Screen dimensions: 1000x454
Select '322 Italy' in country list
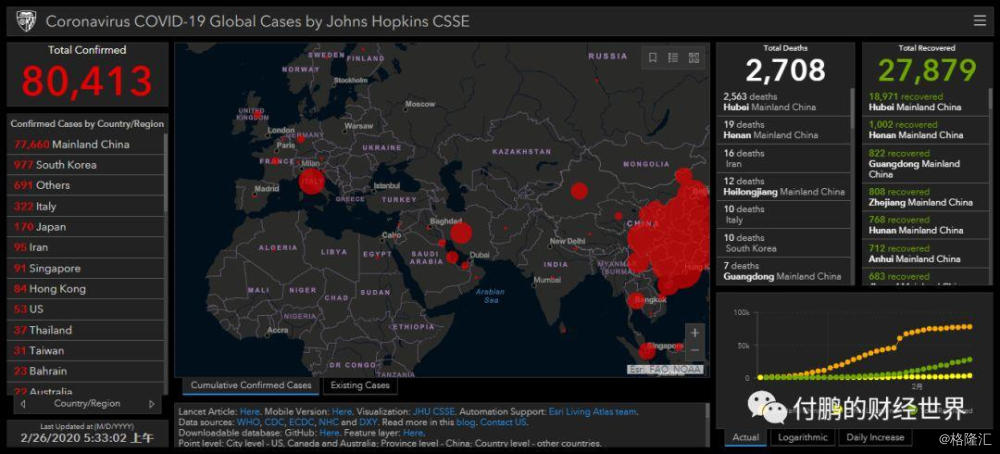pos(86,206)
